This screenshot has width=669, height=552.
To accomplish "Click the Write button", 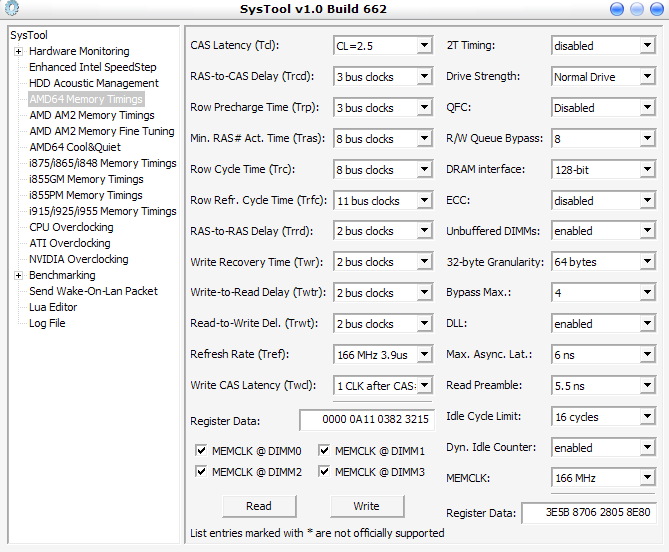I will [366, 506].
